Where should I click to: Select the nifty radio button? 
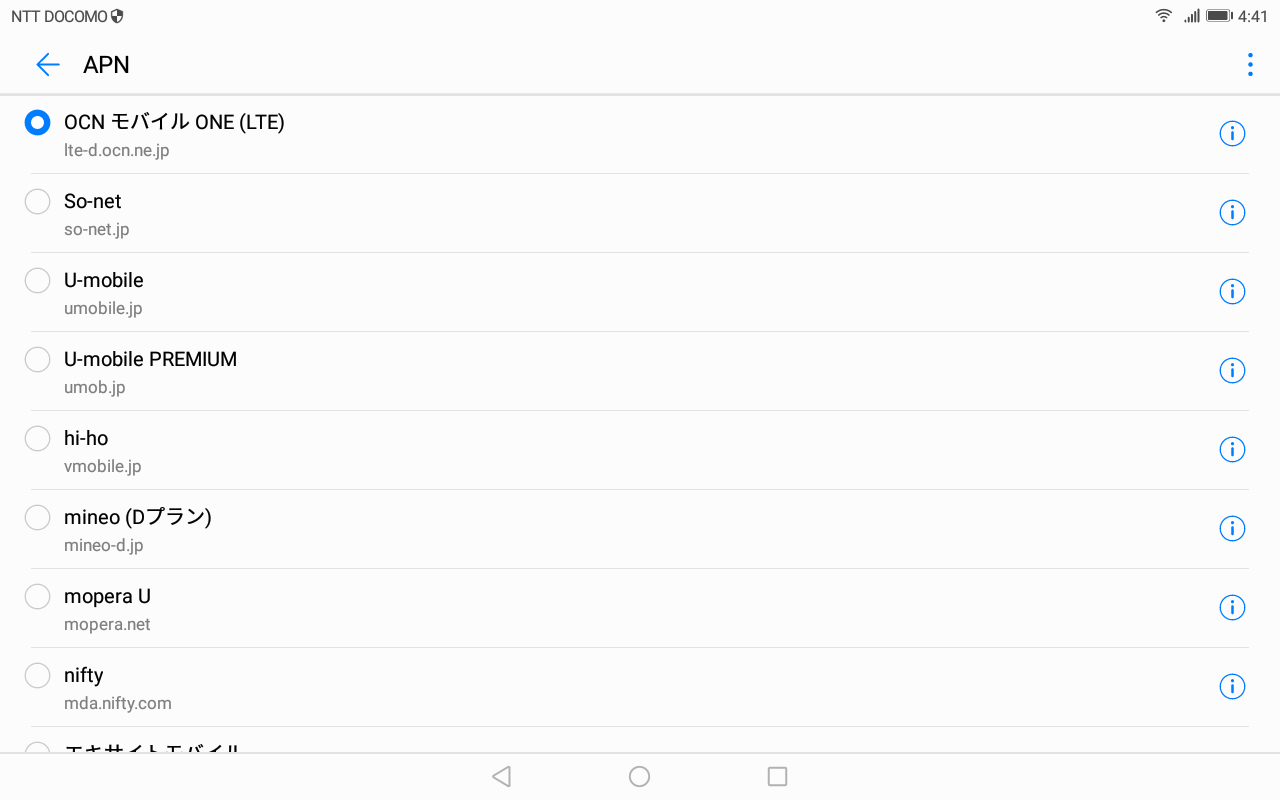37,676
